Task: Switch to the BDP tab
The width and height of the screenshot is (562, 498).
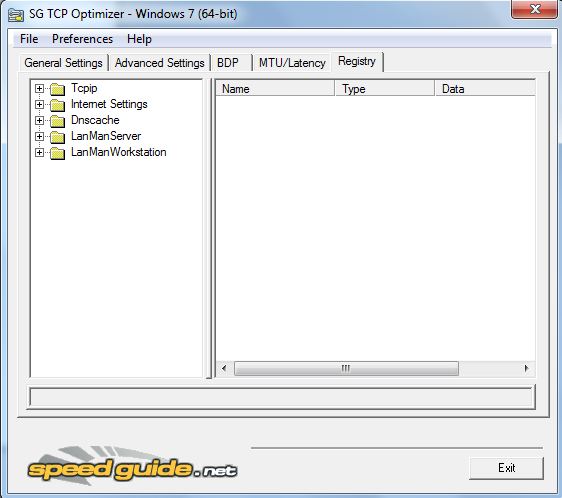Action: [x=232, y=63]
